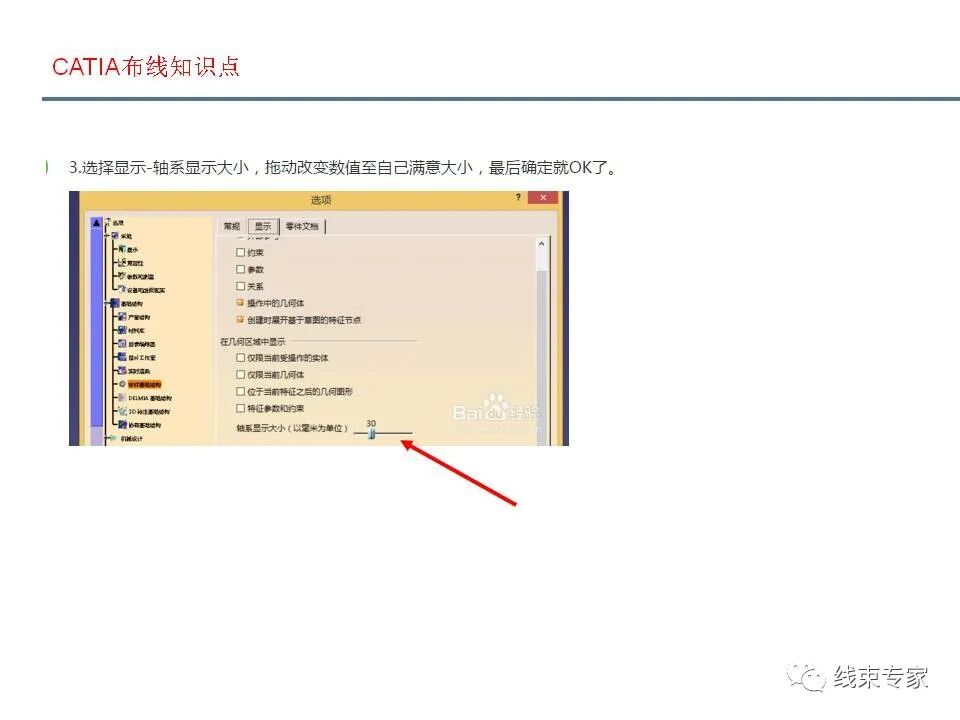The height and width of the screenshot is (720, 960).
Task: Enable the 约束 checkbox
Action: click(238, 252)
